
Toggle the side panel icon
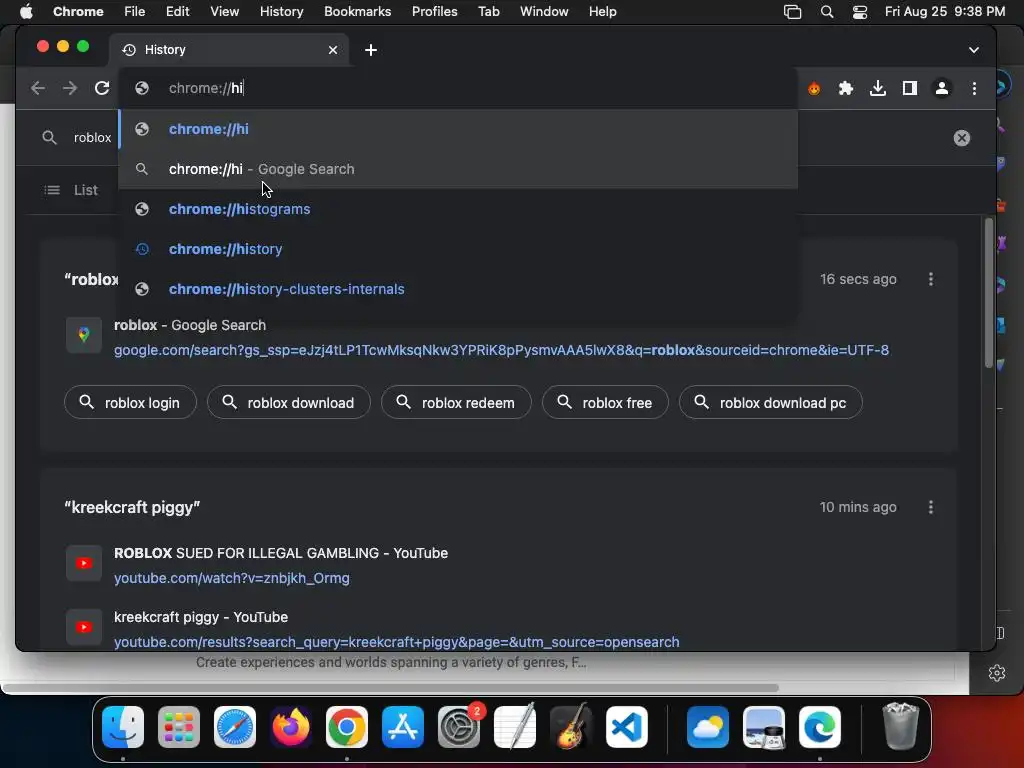[x=910, y=88]
